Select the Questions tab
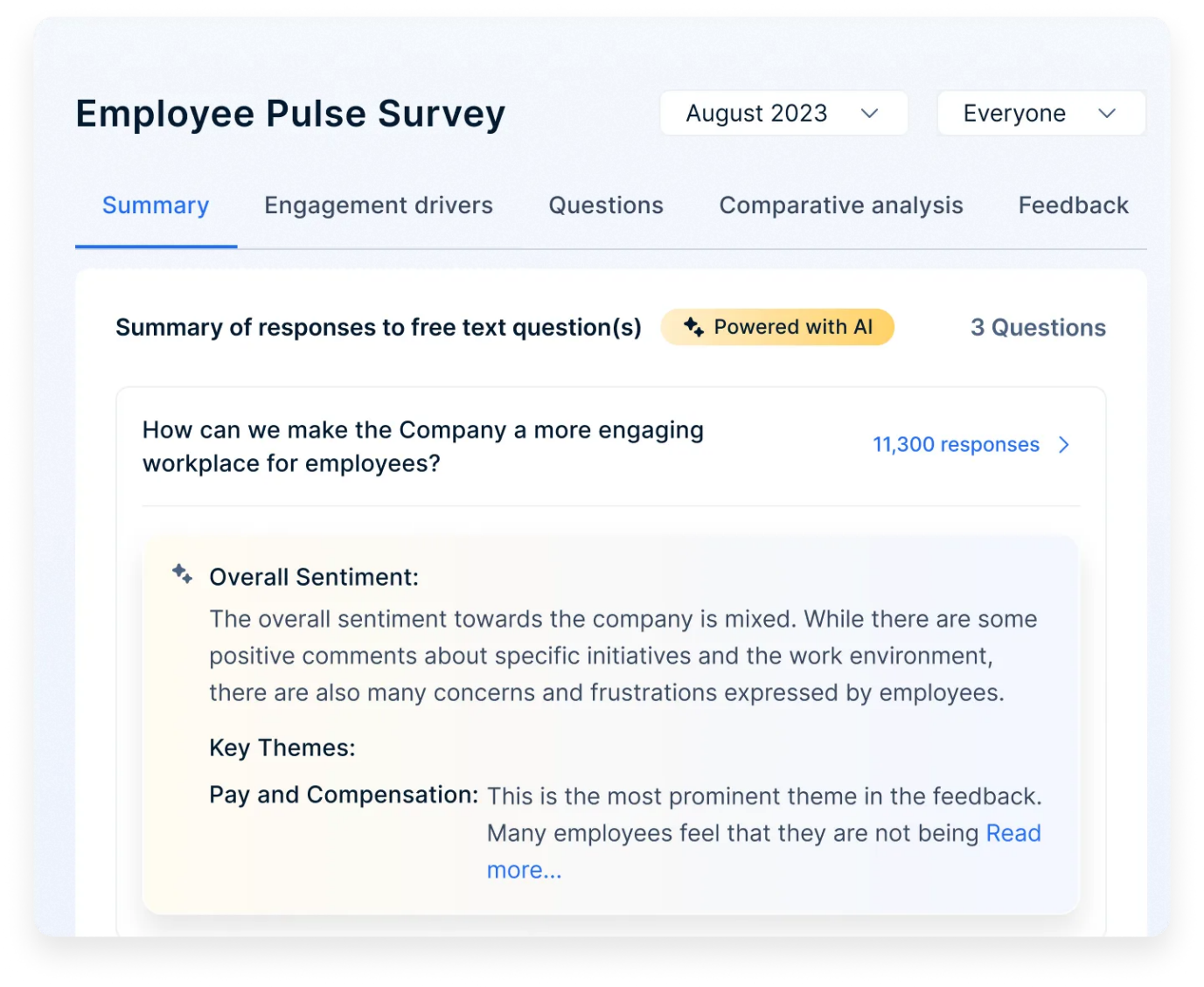This screenshot has height=987, width=1204. point(605,205)
